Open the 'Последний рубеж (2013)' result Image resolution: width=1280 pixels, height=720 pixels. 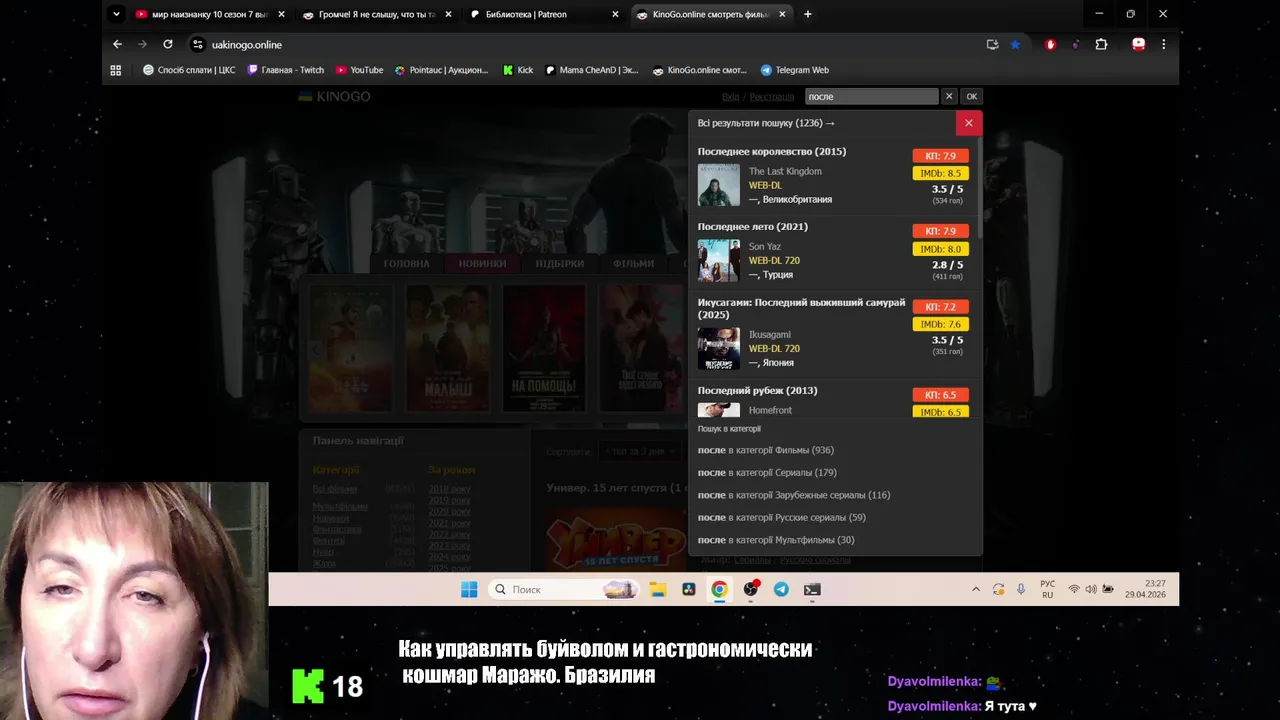coord(757,390)
